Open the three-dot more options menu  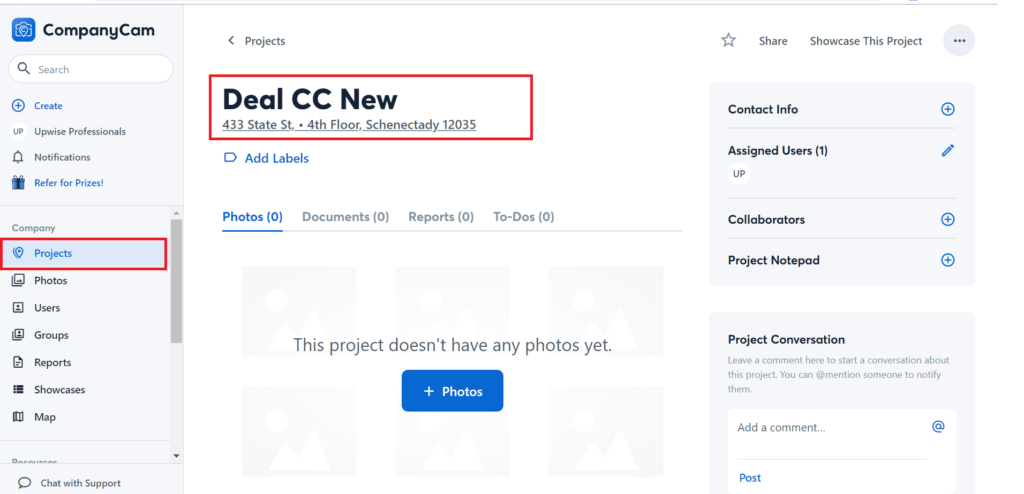pos(959,41)
